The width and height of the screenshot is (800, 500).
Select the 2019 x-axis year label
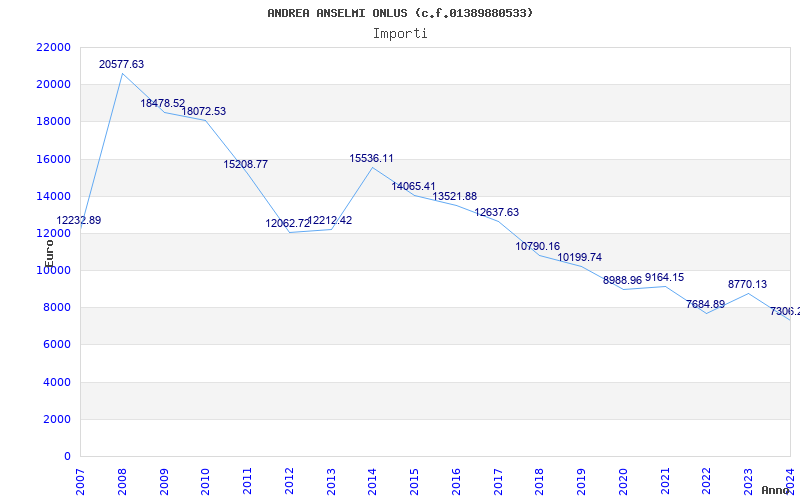click(x=581, y=481)
